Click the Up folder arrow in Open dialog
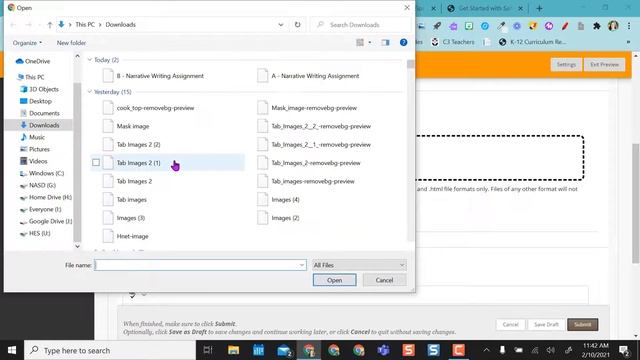Image resolution: width=640 pixels, height=360 pixels. [50, 25]
